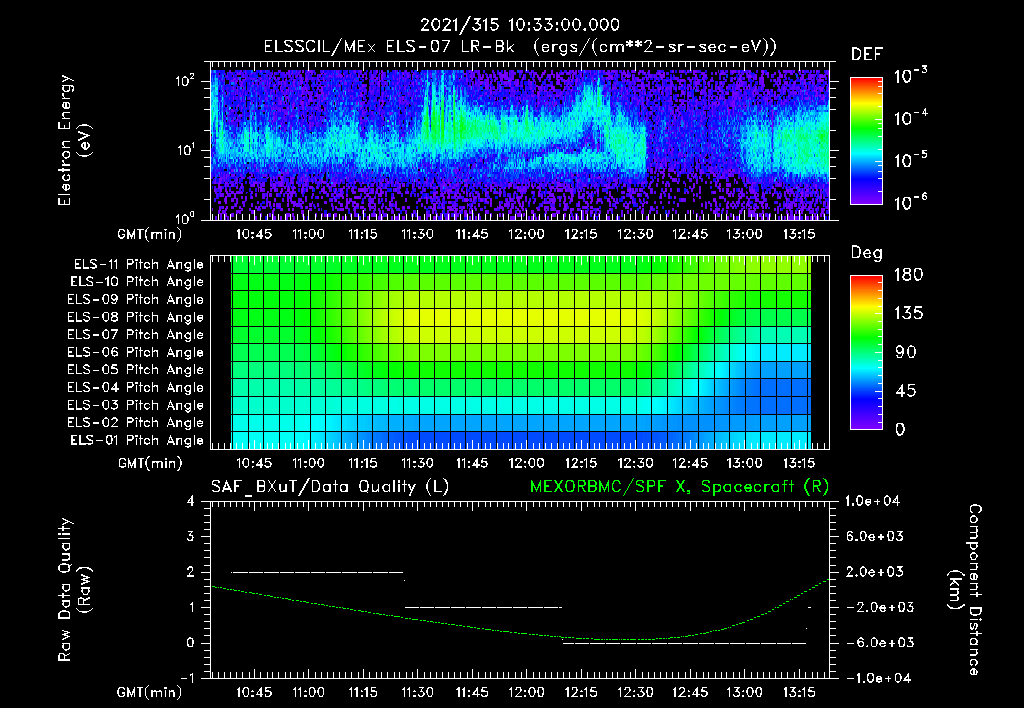Image resolution: width=1024 pixels, height=708 pixels.
Task: Select the ELS-06 Pitch Angle row label
Action: 135,353
